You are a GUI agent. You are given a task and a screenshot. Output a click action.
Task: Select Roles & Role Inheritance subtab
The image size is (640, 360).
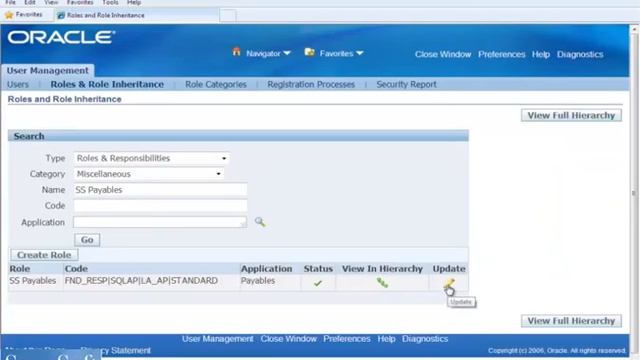click(x=107, y=84)
